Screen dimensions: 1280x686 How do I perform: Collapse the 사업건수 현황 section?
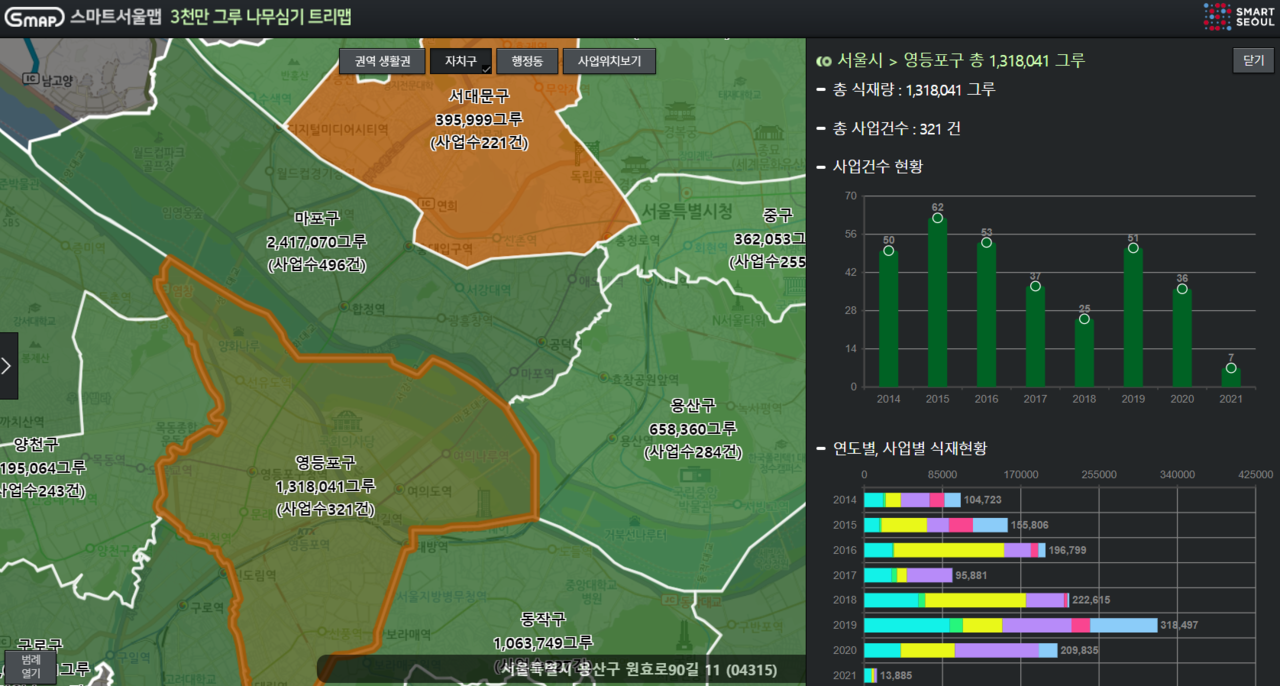click(818, 166)
